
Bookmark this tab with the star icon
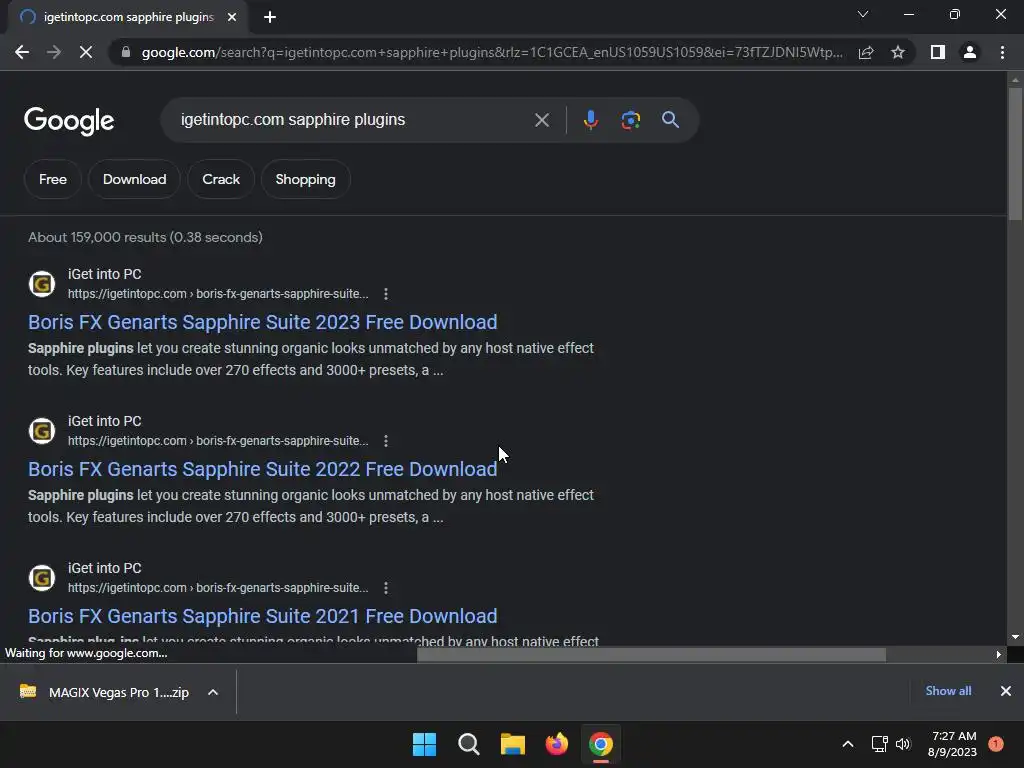tap(898, 52)
